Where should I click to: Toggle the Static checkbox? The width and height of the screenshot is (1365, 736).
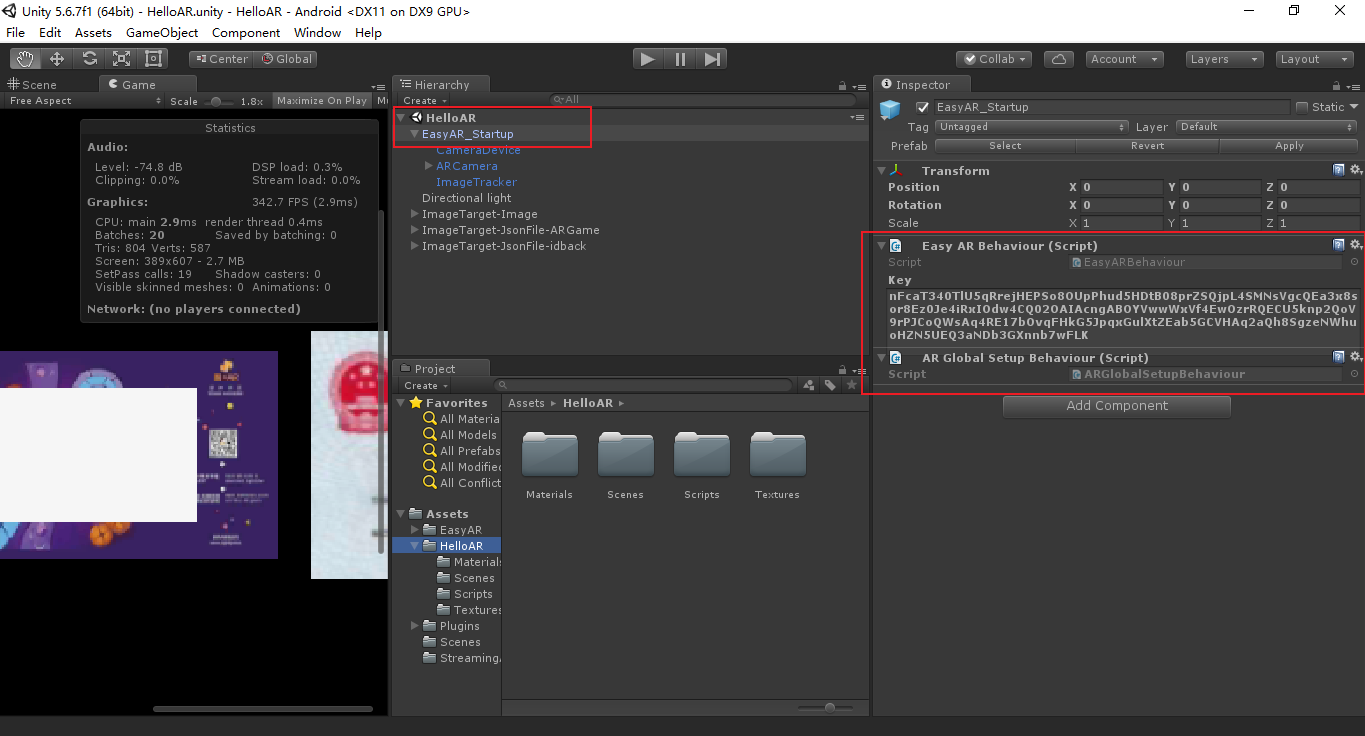1302,107
